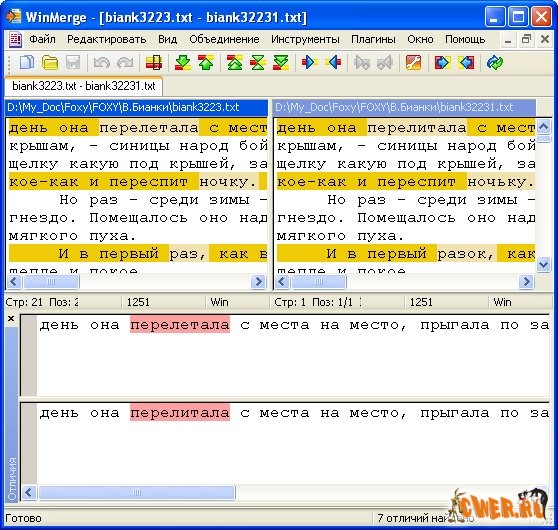Copy all differences to right icon
Viewport: 558px width, 530px height.
tap(442, 63)
